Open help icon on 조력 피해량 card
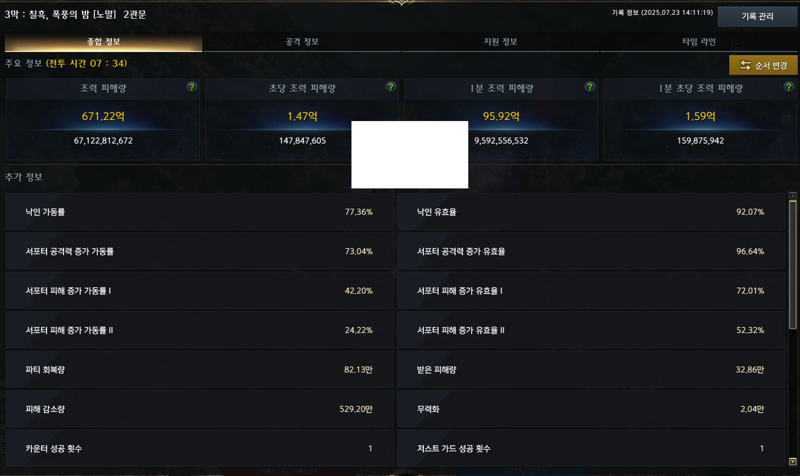Image resolution: width=800 pixels, height=476 pixels. coord(192,87)
